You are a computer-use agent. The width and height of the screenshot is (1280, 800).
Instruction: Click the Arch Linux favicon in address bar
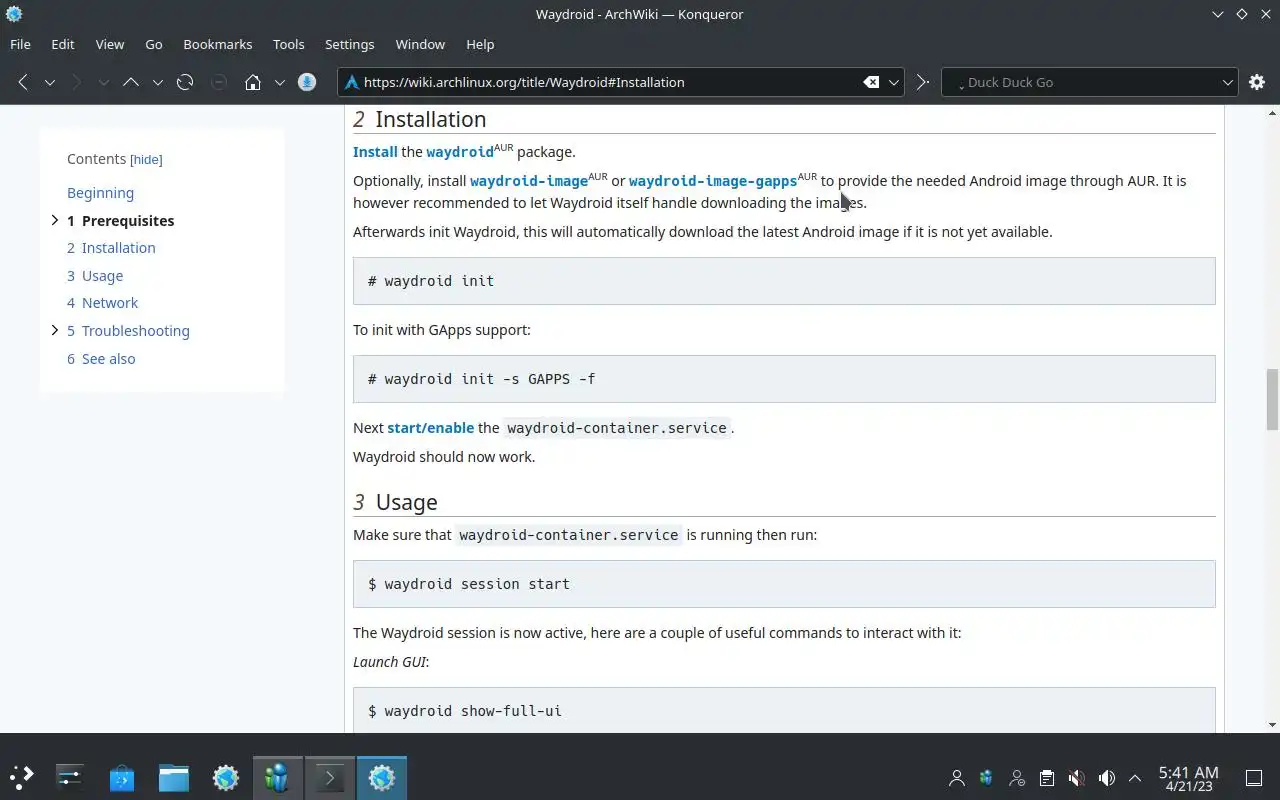[351, 82]
